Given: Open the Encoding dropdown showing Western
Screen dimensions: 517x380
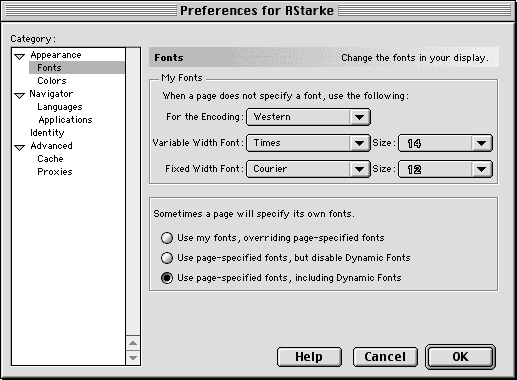Looking at the screenshot, I should [308, 117].
